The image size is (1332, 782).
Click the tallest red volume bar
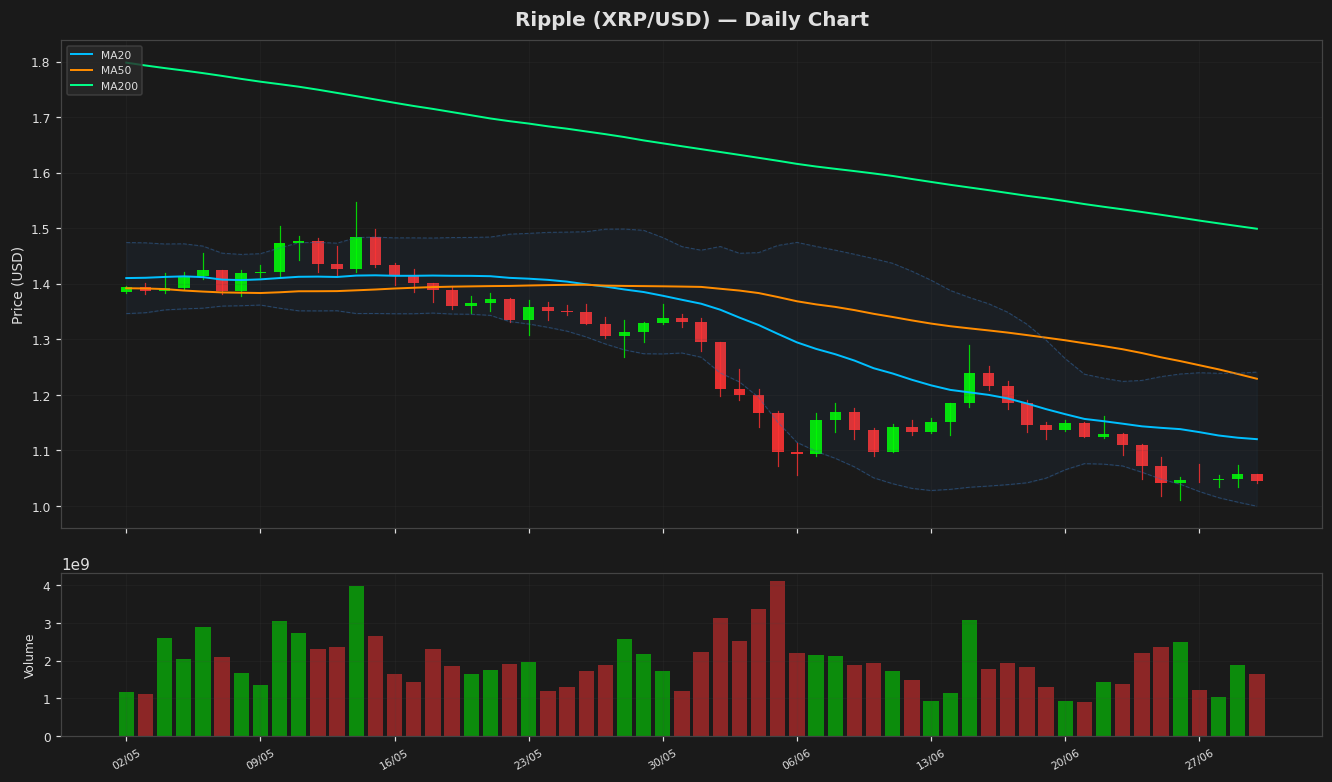pyautogui.click(x=777, y=659)
